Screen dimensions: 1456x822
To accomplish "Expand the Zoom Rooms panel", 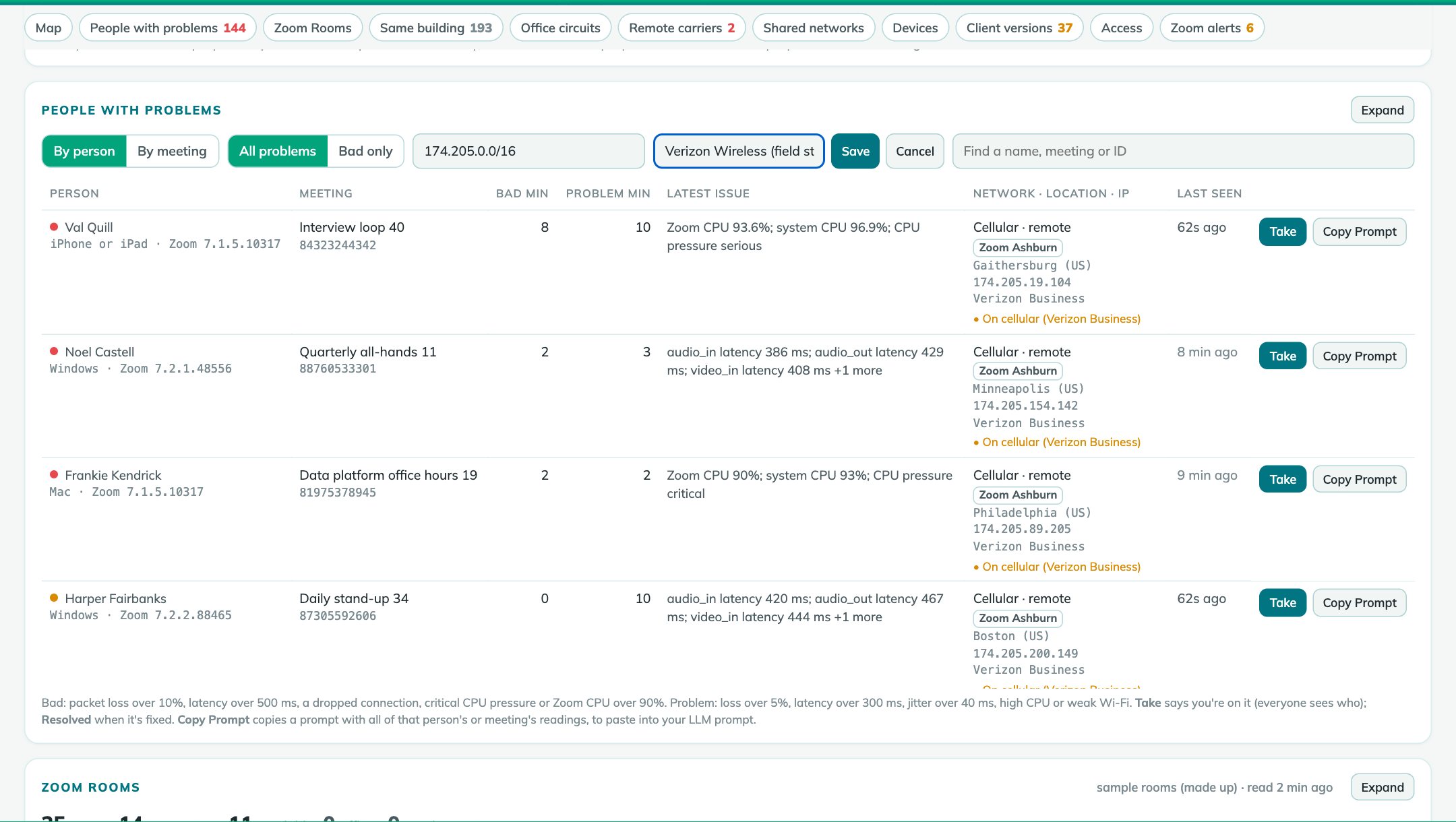I will pyautogui.click(x=1382, y=787).
